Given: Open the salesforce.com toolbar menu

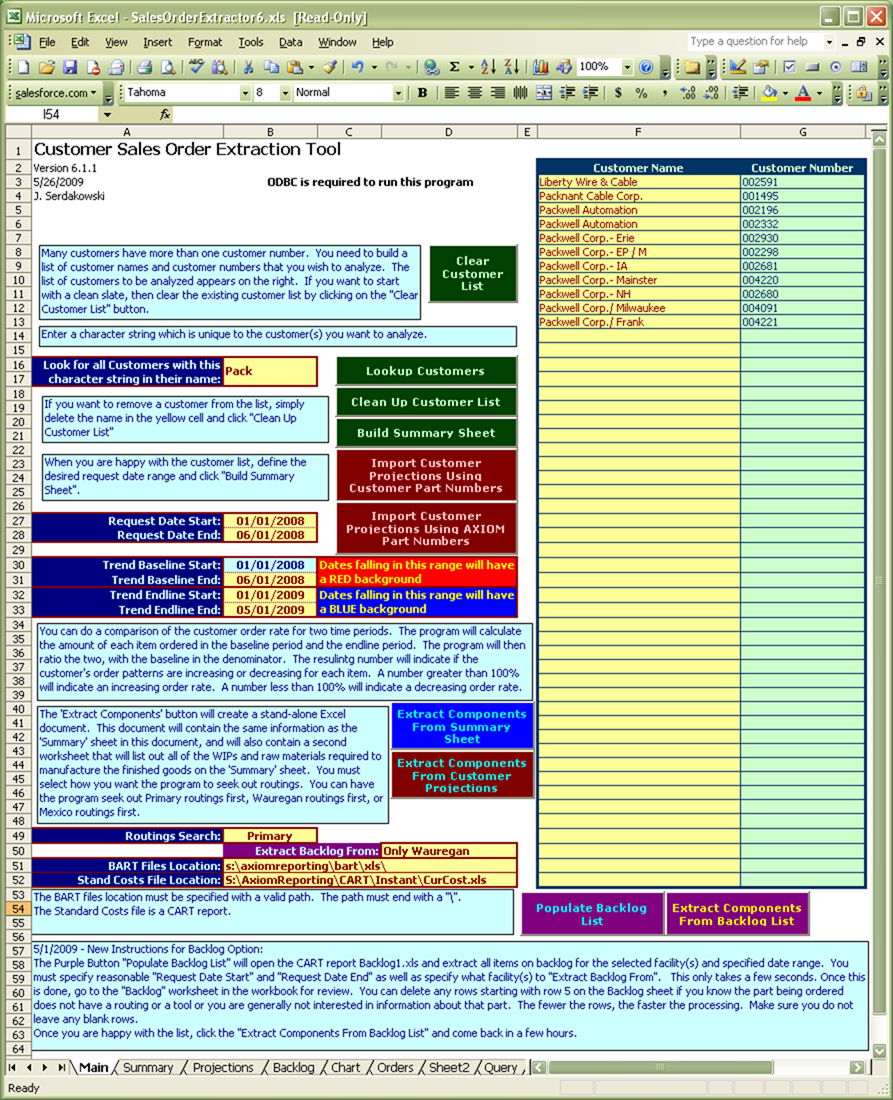Looking at the screenshot, I should tap(55, 93).
